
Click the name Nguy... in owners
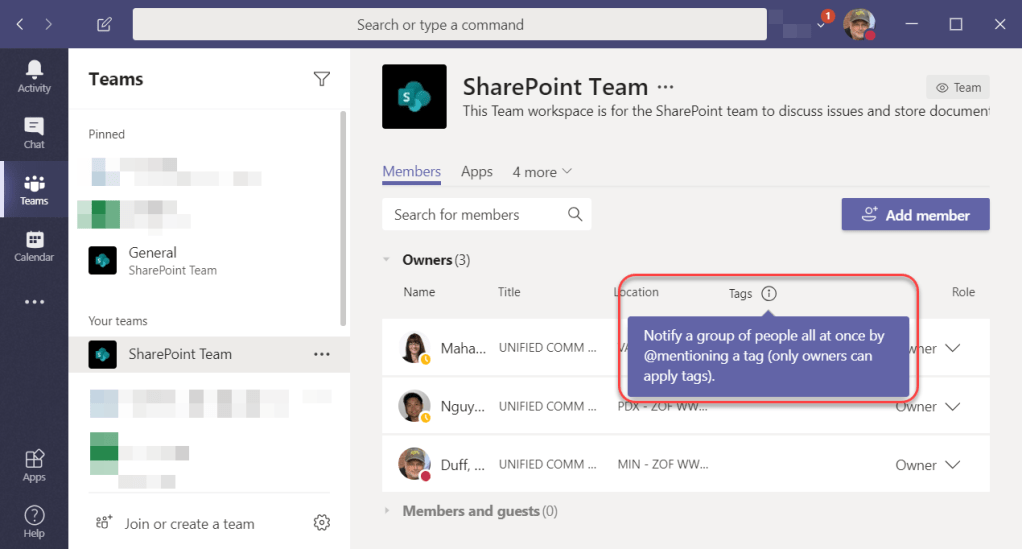[463, 406]
